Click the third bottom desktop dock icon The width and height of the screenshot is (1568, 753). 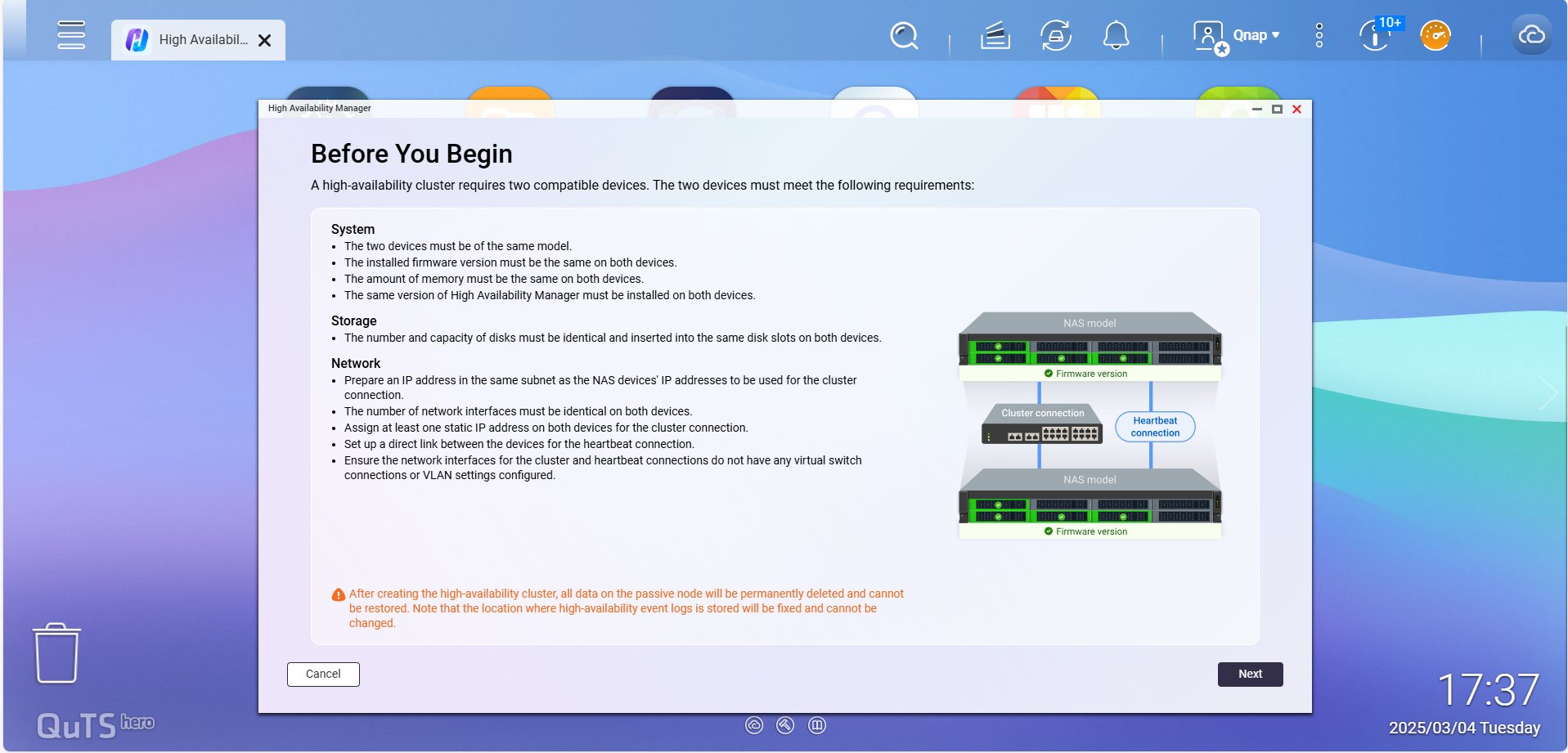(x=817, y=725)
